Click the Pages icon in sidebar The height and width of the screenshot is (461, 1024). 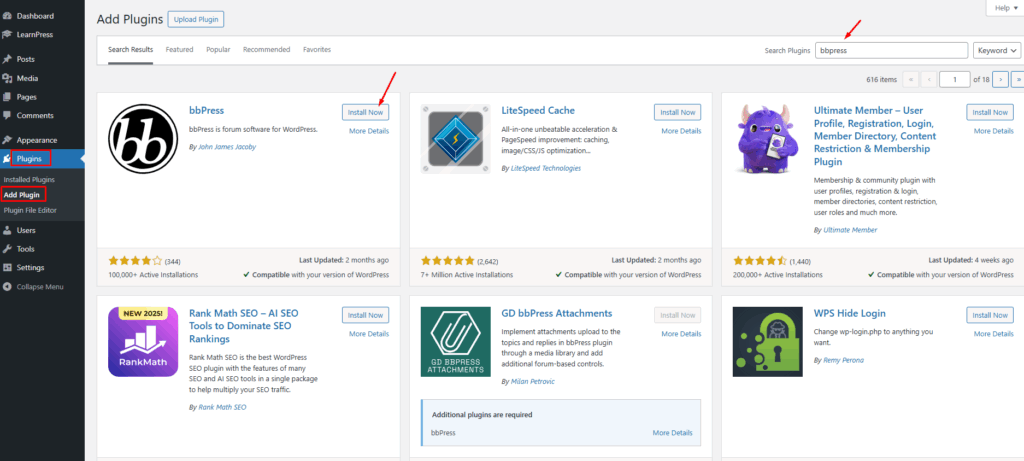7,97
